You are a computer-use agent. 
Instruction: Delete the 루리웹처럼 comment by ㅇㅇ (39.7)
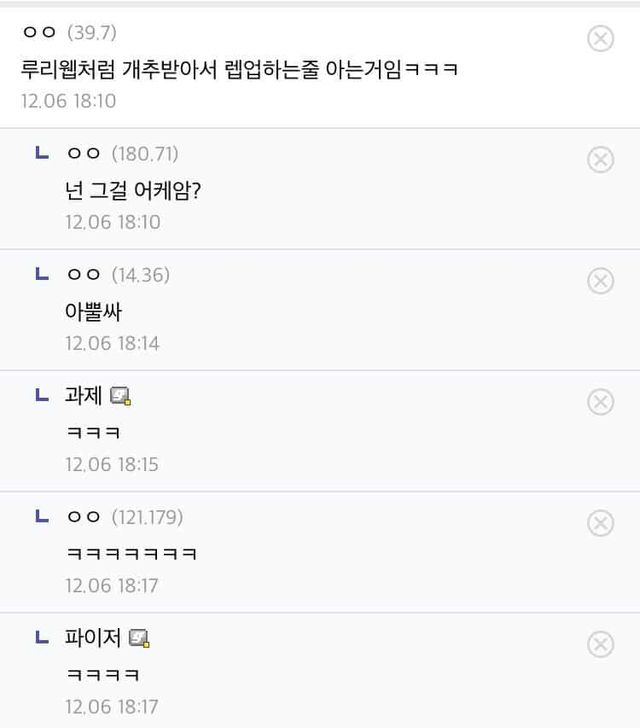(600, 39)
